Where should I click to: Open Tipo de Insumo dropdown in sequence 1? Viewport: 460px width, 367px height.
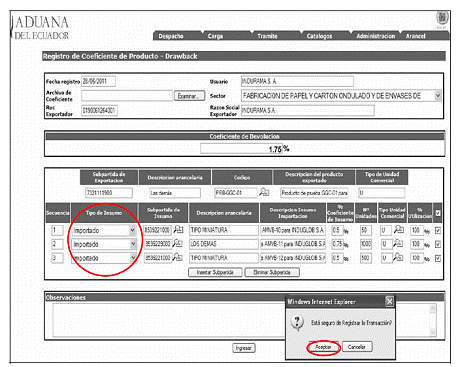pos(133,230)
